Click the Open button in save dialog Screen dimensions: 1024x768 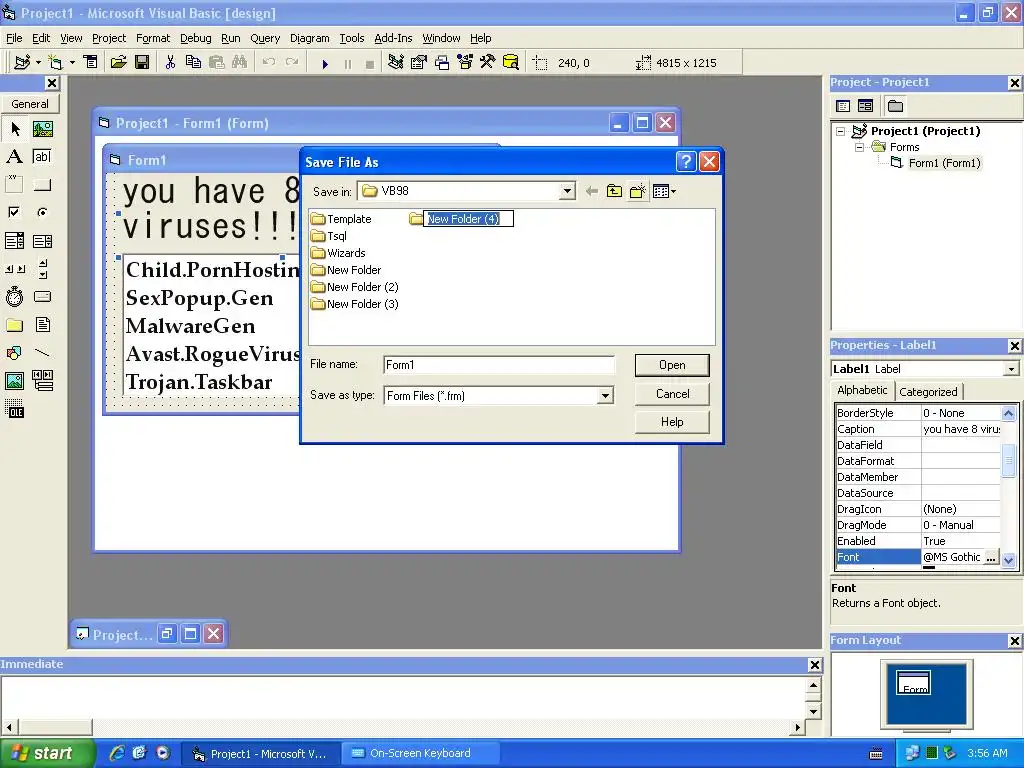pos(672,365)
